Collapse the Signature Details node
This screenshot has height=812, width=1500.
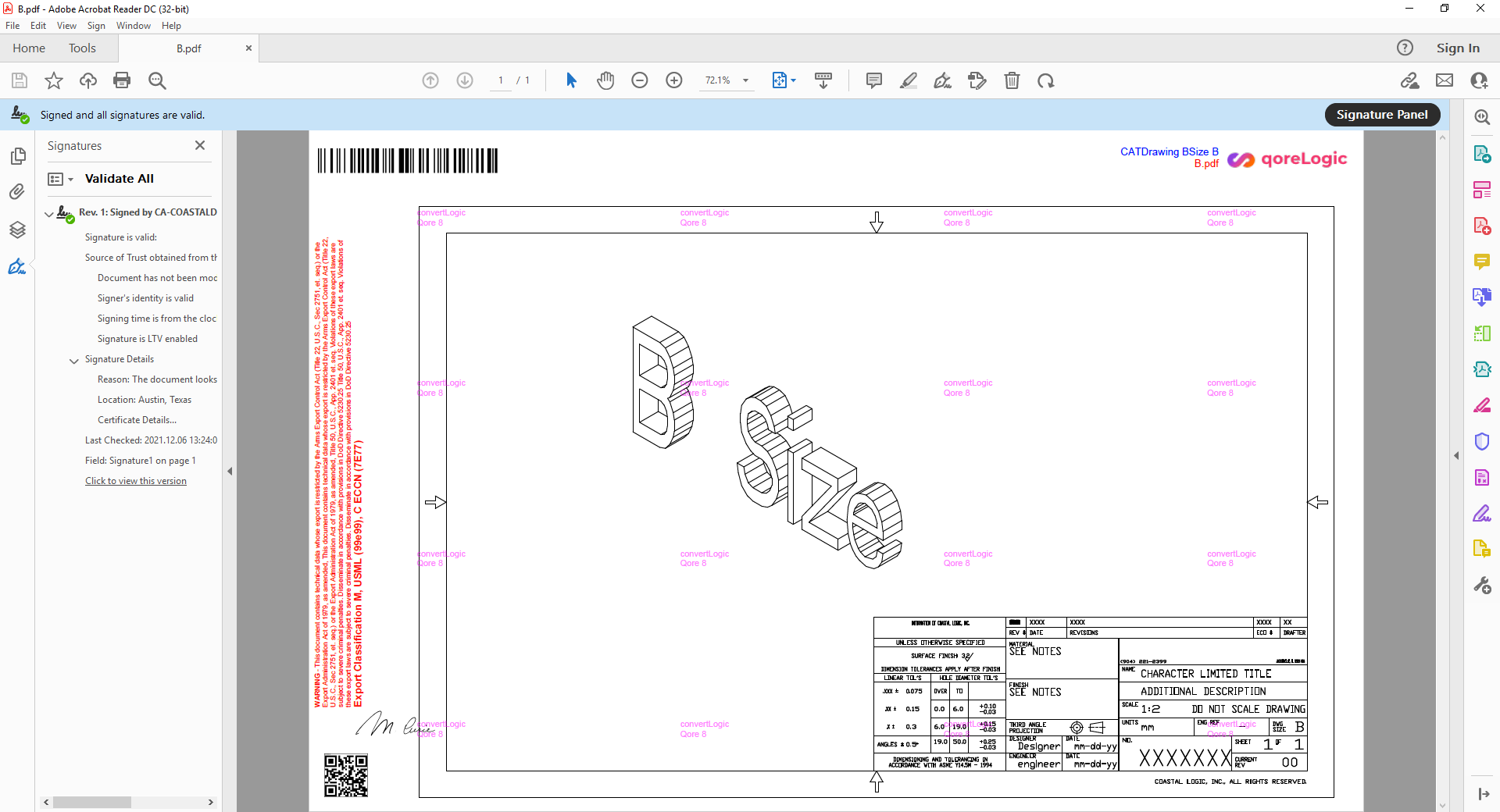point(74,360)
